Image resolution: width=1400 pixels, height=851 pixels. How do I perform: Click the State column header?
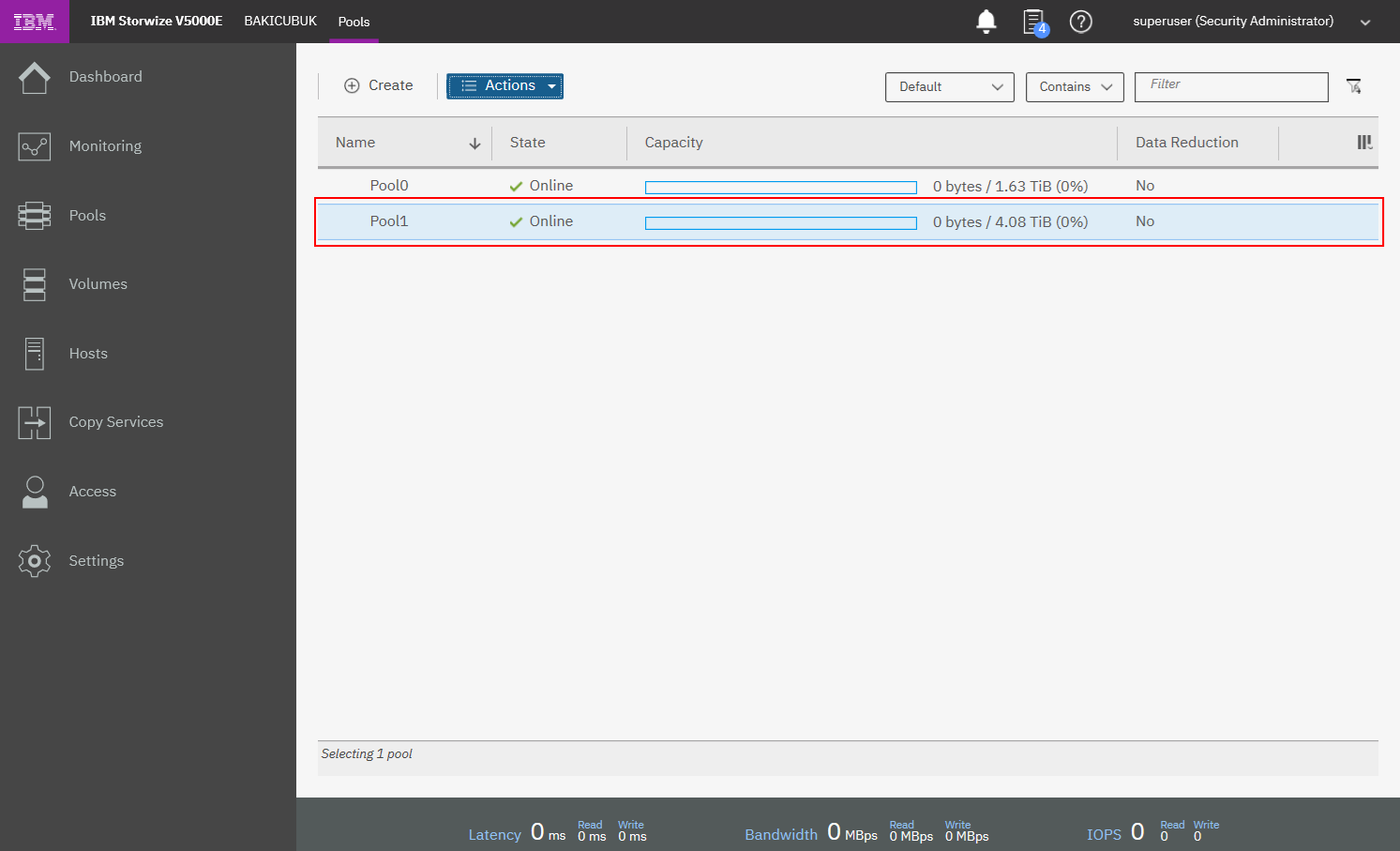pyautogui.click(x=528, y=143)
